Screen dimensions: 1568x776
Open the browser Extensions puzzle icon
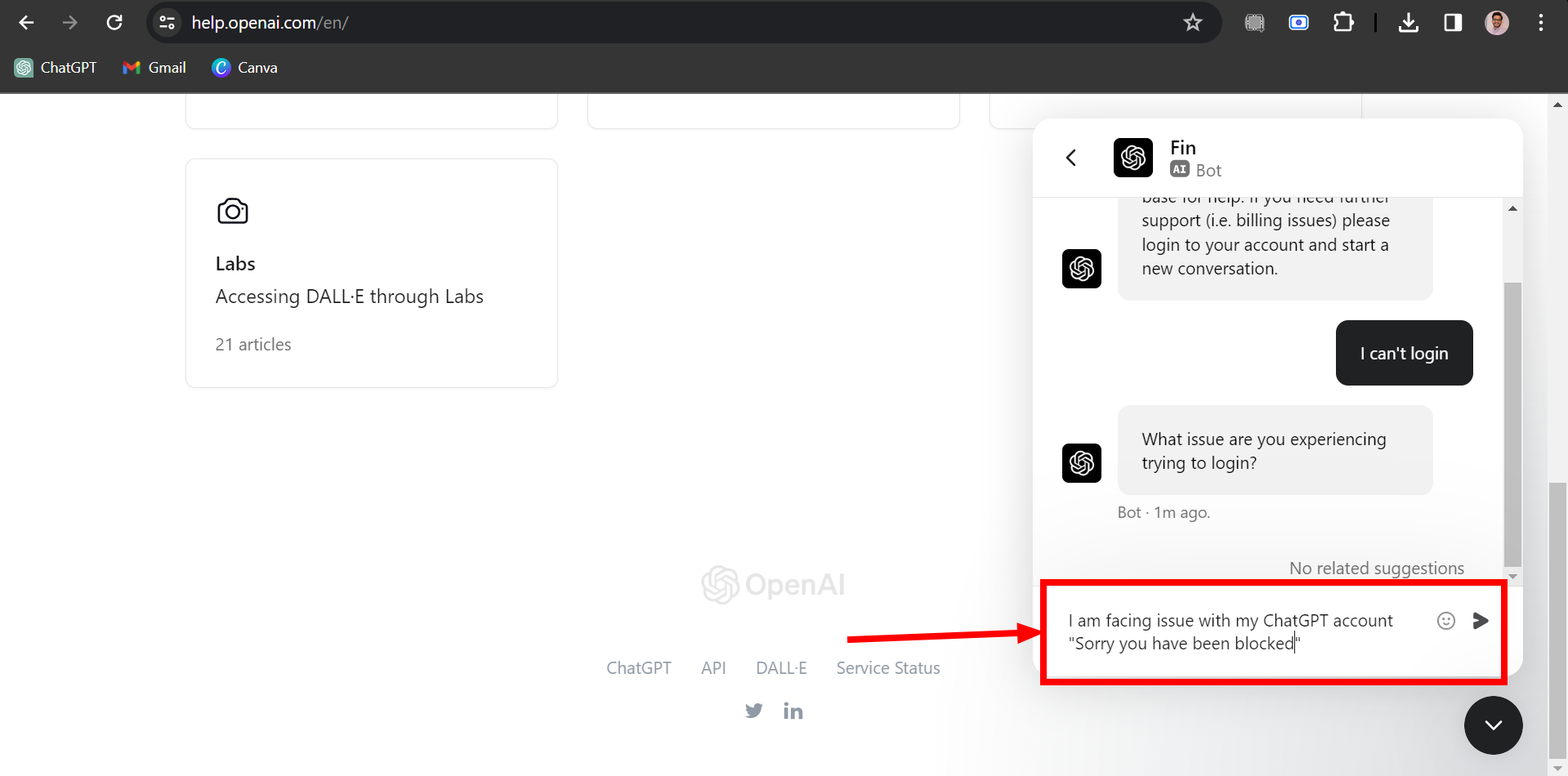1343,23
